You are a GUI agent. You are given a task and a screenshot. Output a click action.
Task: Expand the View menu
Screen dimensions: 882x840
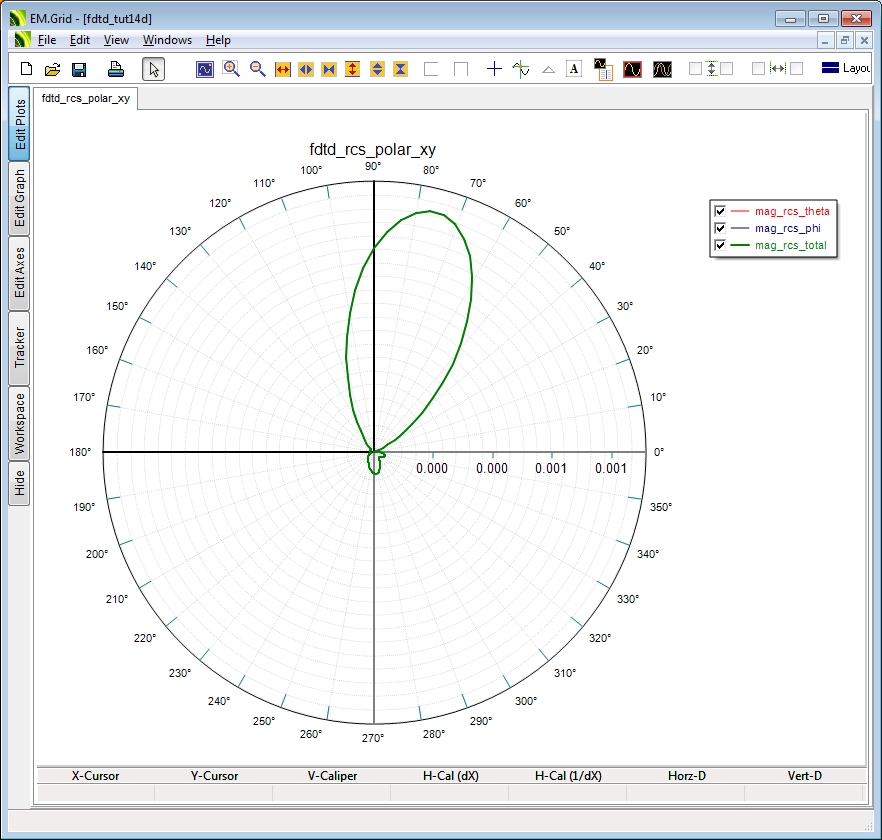click(116, 40)
